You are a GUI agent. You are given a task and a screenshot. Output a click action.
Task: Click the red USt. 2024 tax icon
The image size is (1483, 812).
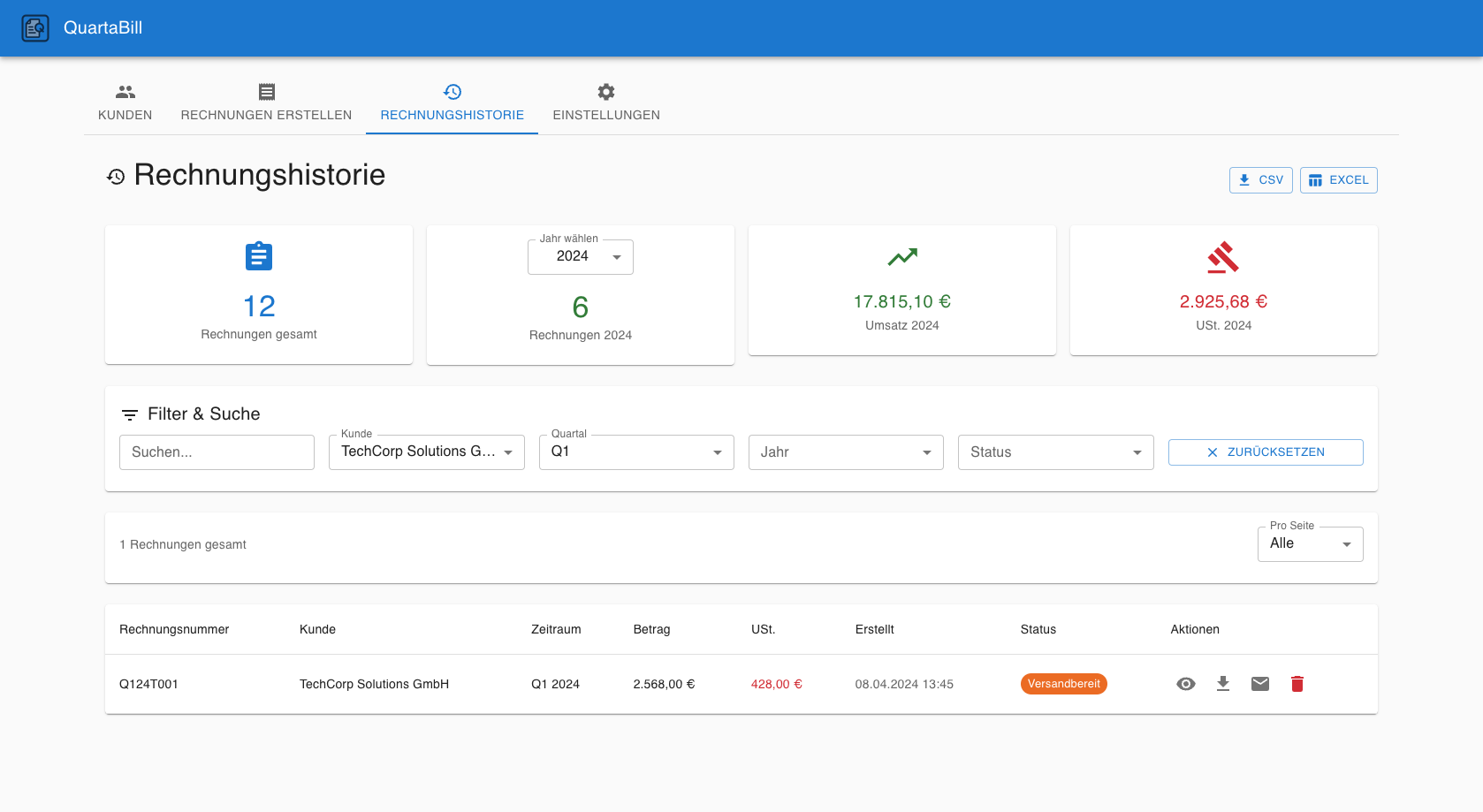click(1223, 257)
